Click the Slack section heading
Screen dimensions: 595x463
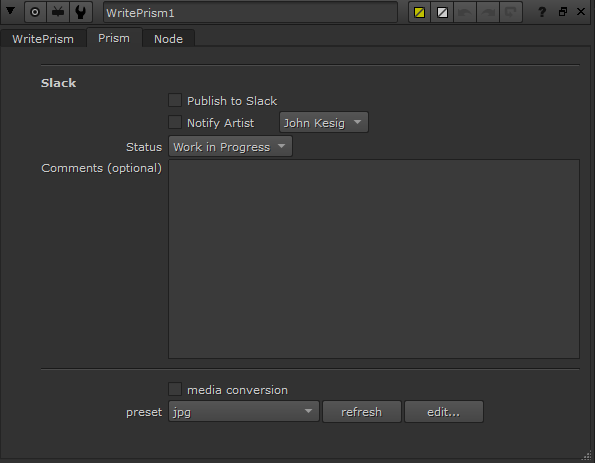point(58,83)
